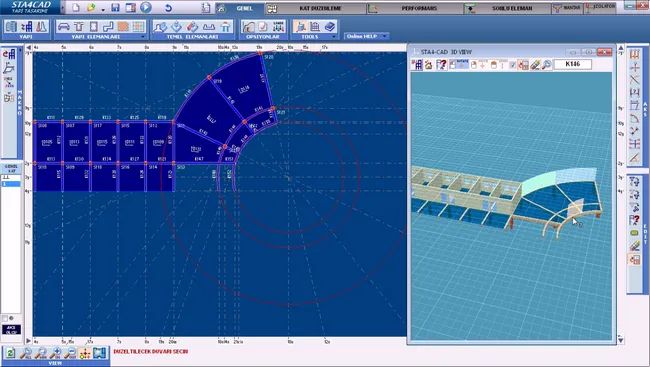The image size is (650, 367).
Task: Click the magnifier icon in 3D VIEW toolbar
Action: (x=547, y=64)
